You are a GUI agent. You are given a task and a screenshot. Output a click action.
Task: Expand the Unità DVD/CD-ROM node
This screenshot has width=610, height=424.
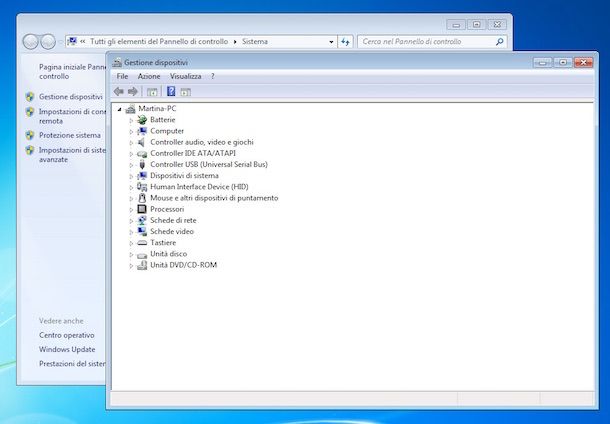(x=131, y=266)
